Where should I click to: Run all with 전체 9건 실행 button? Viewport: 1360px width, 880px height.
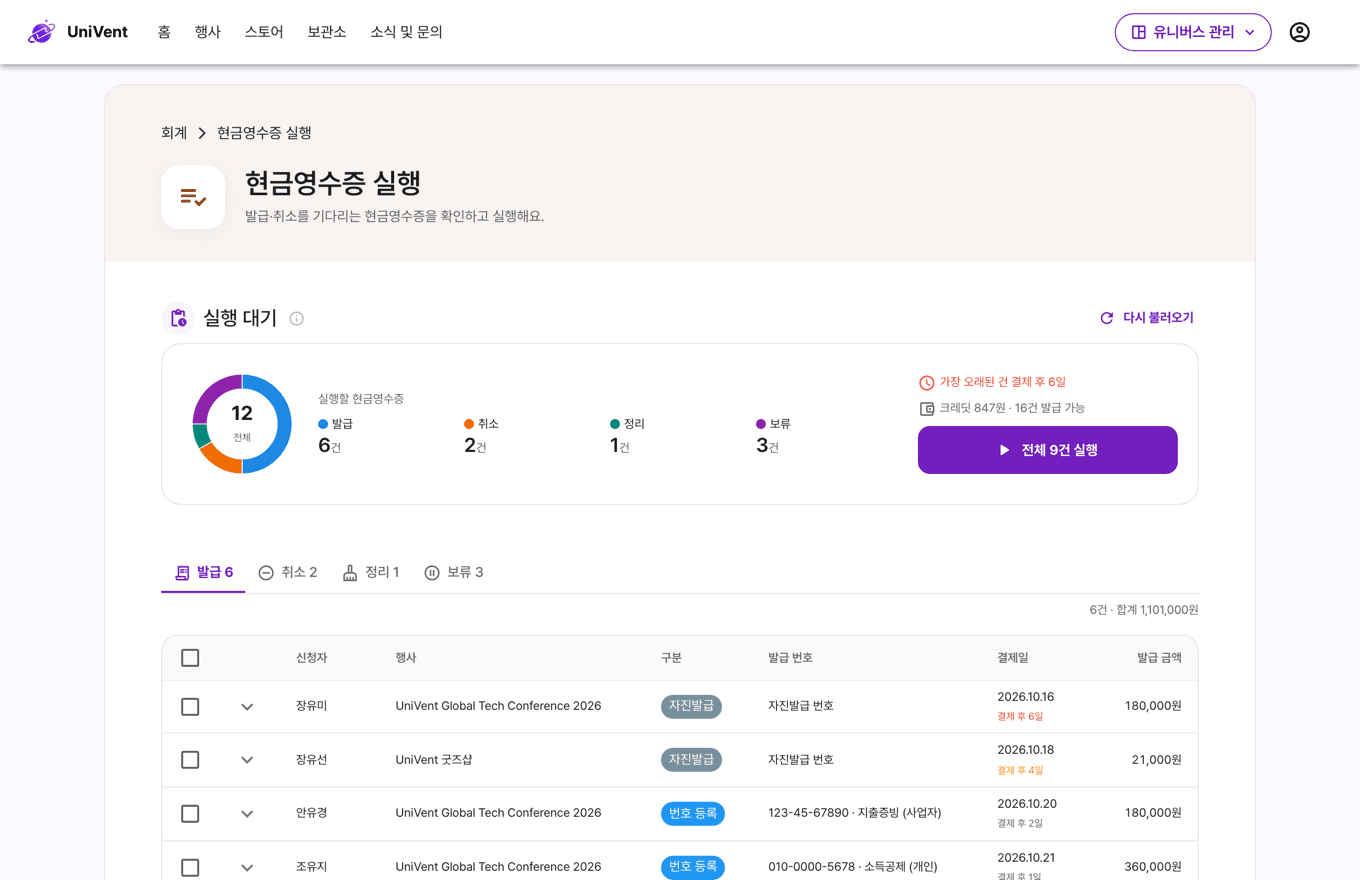click(x=1047, y=450)
